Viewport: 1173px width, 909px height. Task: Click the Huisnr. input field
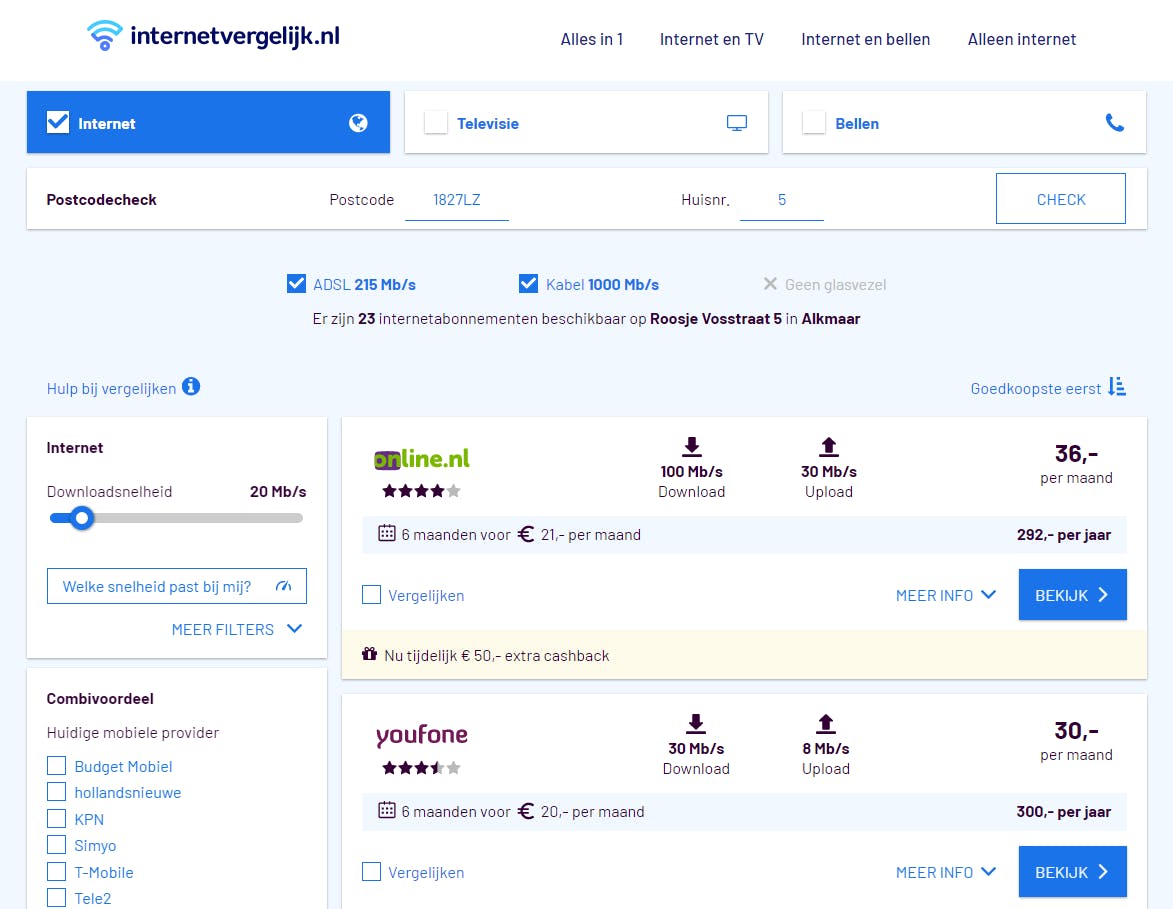[782, 200]
